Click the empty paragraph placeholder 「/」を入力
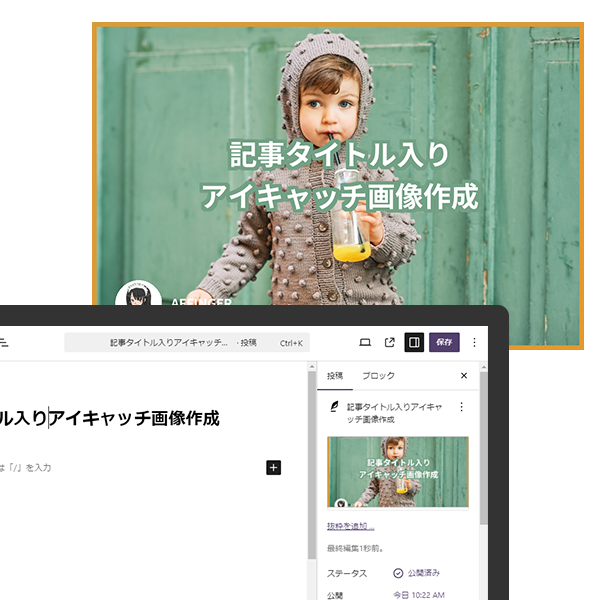Viewport: 600px width, 600px height. (26, 468)
